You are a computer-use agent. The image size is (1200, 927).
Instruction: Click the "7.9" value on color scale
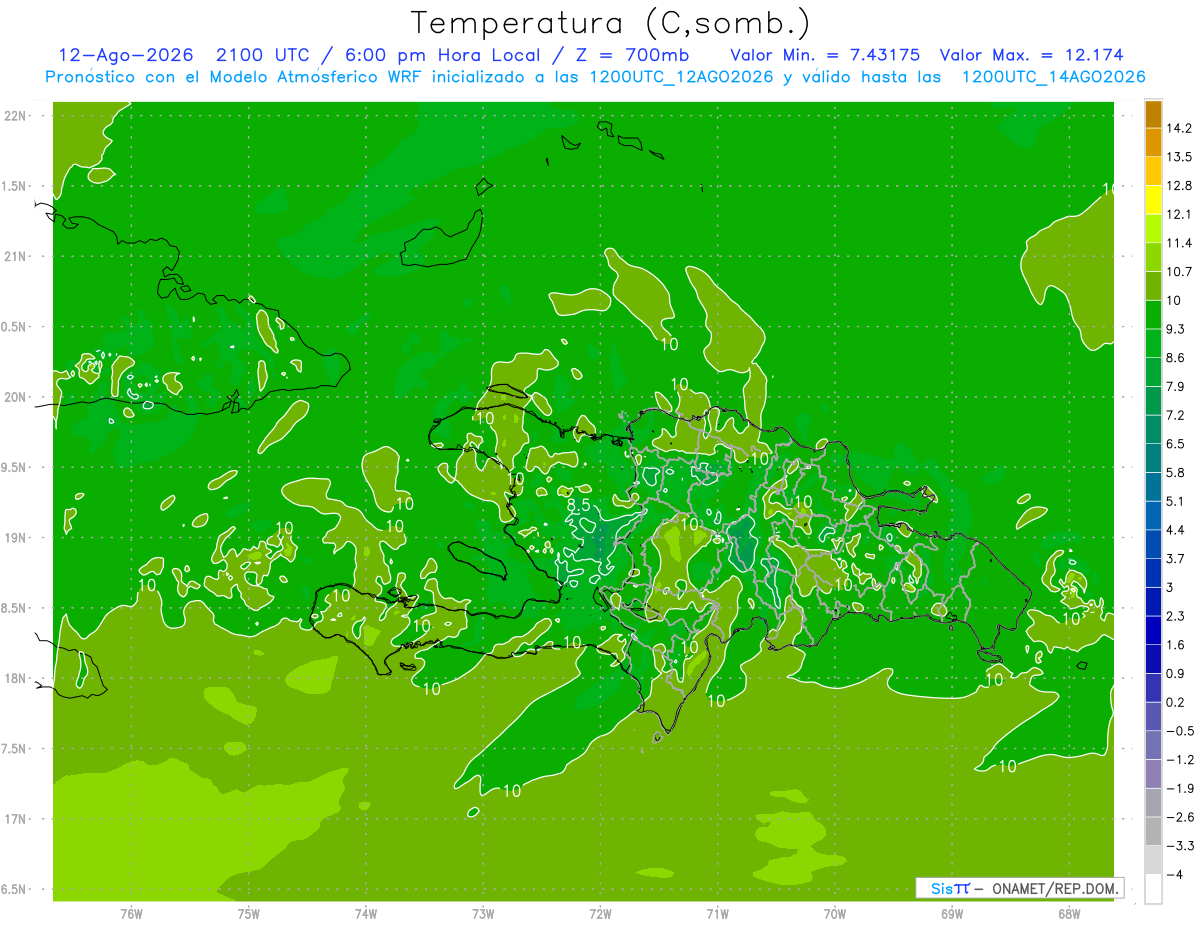coord(1177,386)
